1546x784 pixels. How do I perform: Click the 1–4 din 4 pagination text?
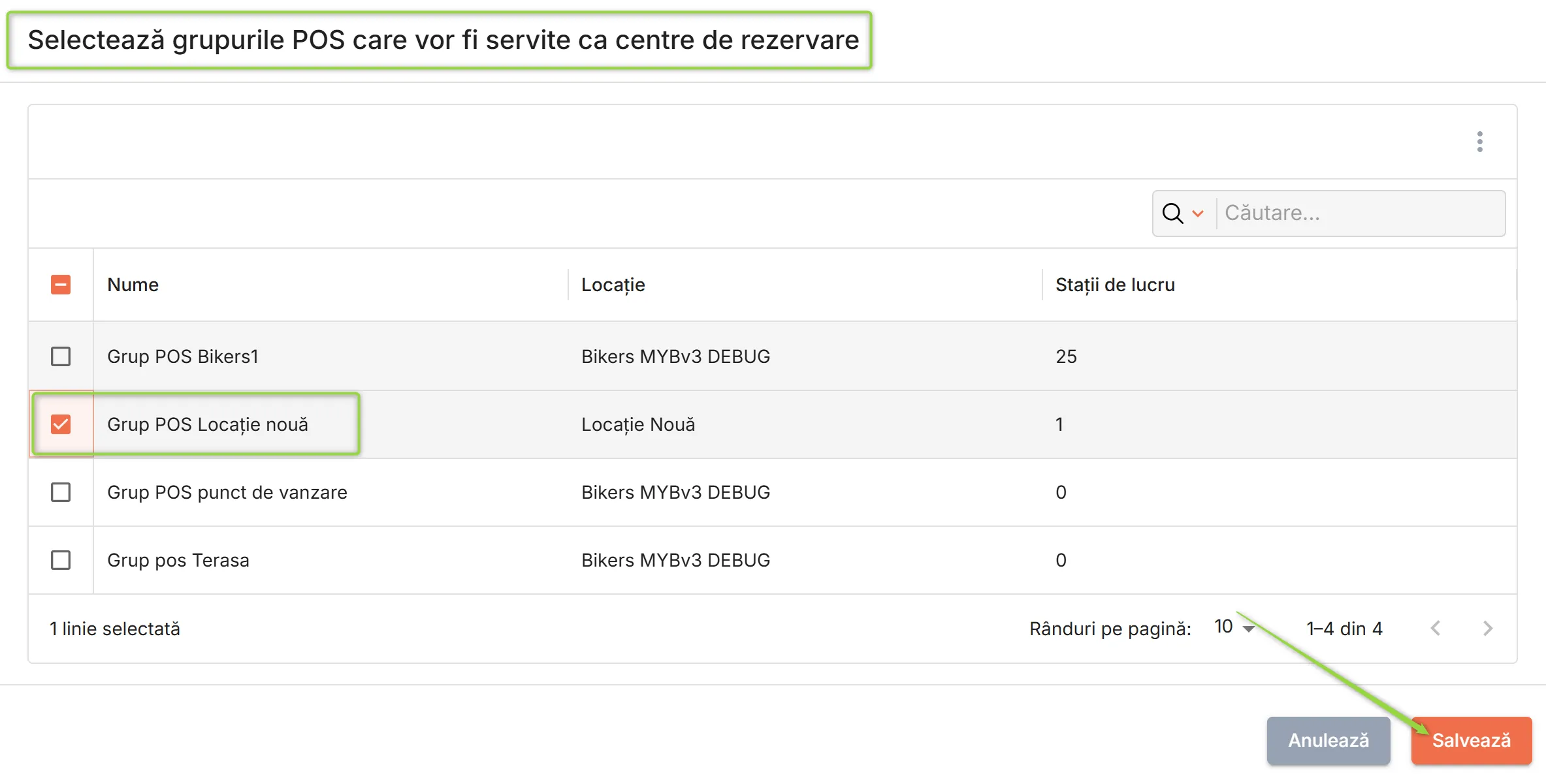click(1344, 629)
